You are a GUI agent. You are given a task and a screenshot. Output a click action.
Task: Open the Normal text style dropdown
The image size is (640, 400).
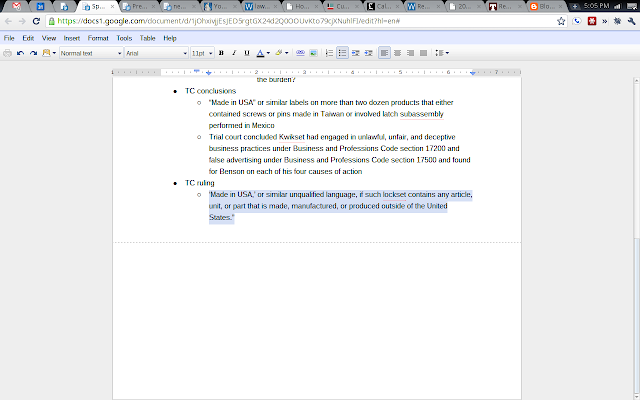tap(91, 53)
